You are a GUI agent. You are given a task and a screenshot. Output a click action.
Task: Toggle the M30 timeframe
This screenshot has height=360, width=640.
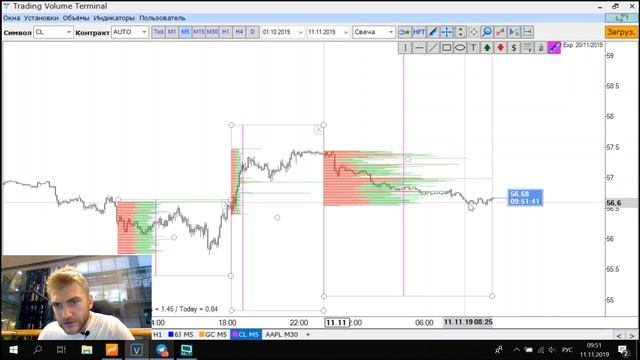[212, 32]
